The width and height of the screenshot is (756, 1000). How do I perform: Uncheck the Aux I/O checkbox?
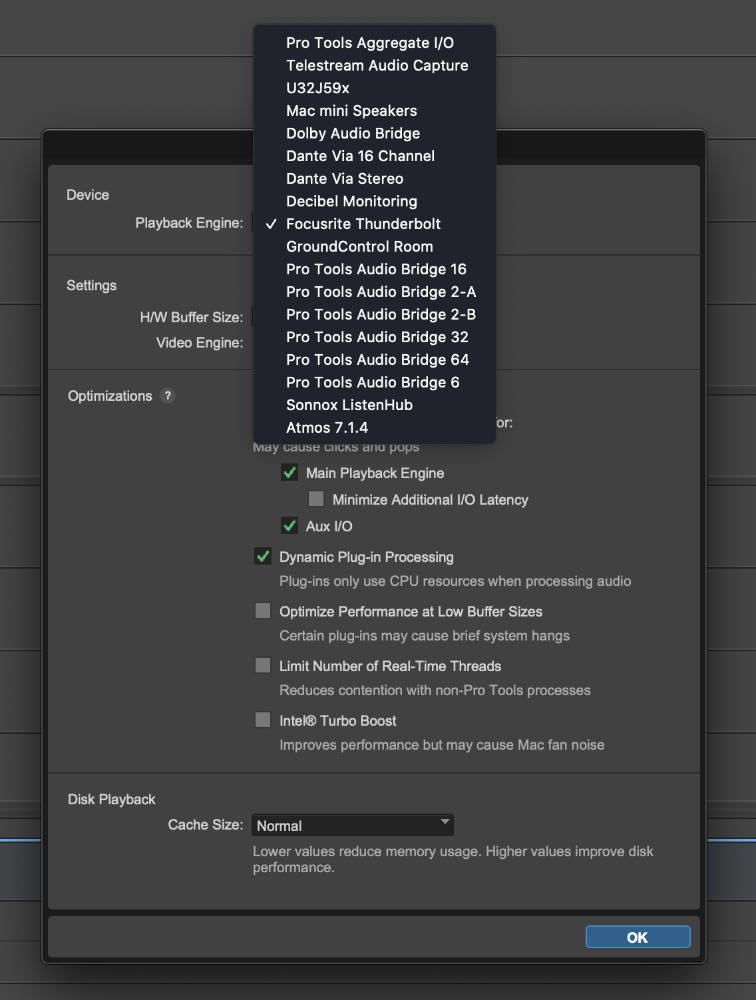pos(290,526)
